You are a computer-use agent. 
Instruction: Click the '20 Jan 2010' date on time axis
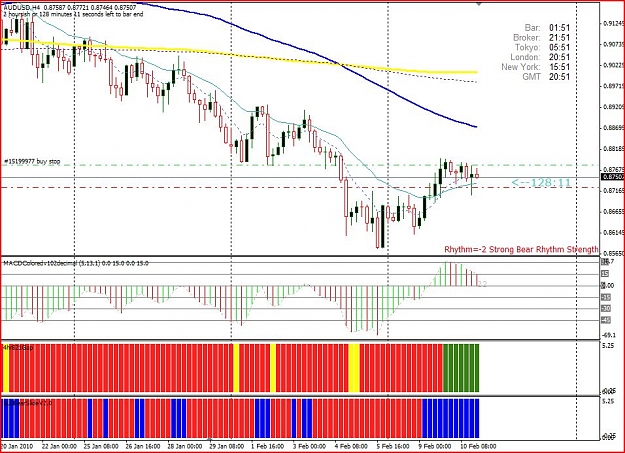click(x=16, y=446)
